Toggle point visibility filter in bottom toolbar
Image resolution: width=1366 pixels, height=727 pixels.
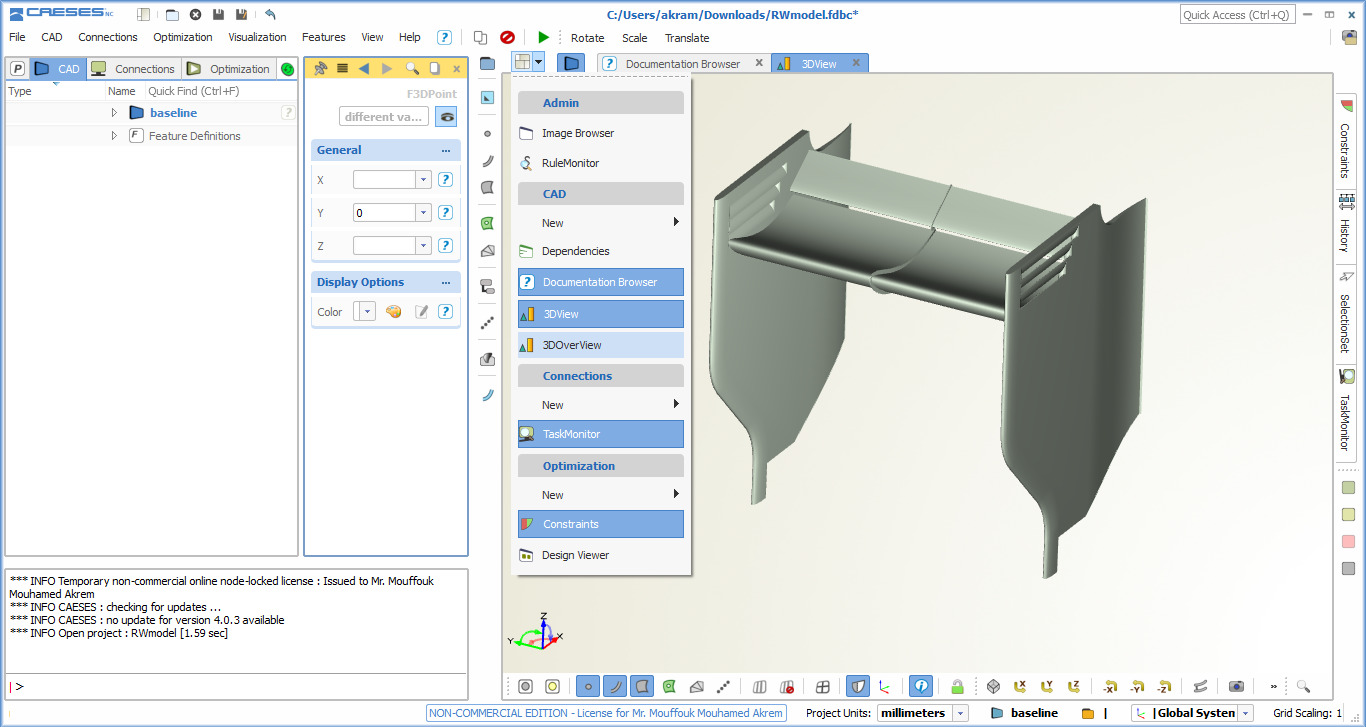(587, 686)
